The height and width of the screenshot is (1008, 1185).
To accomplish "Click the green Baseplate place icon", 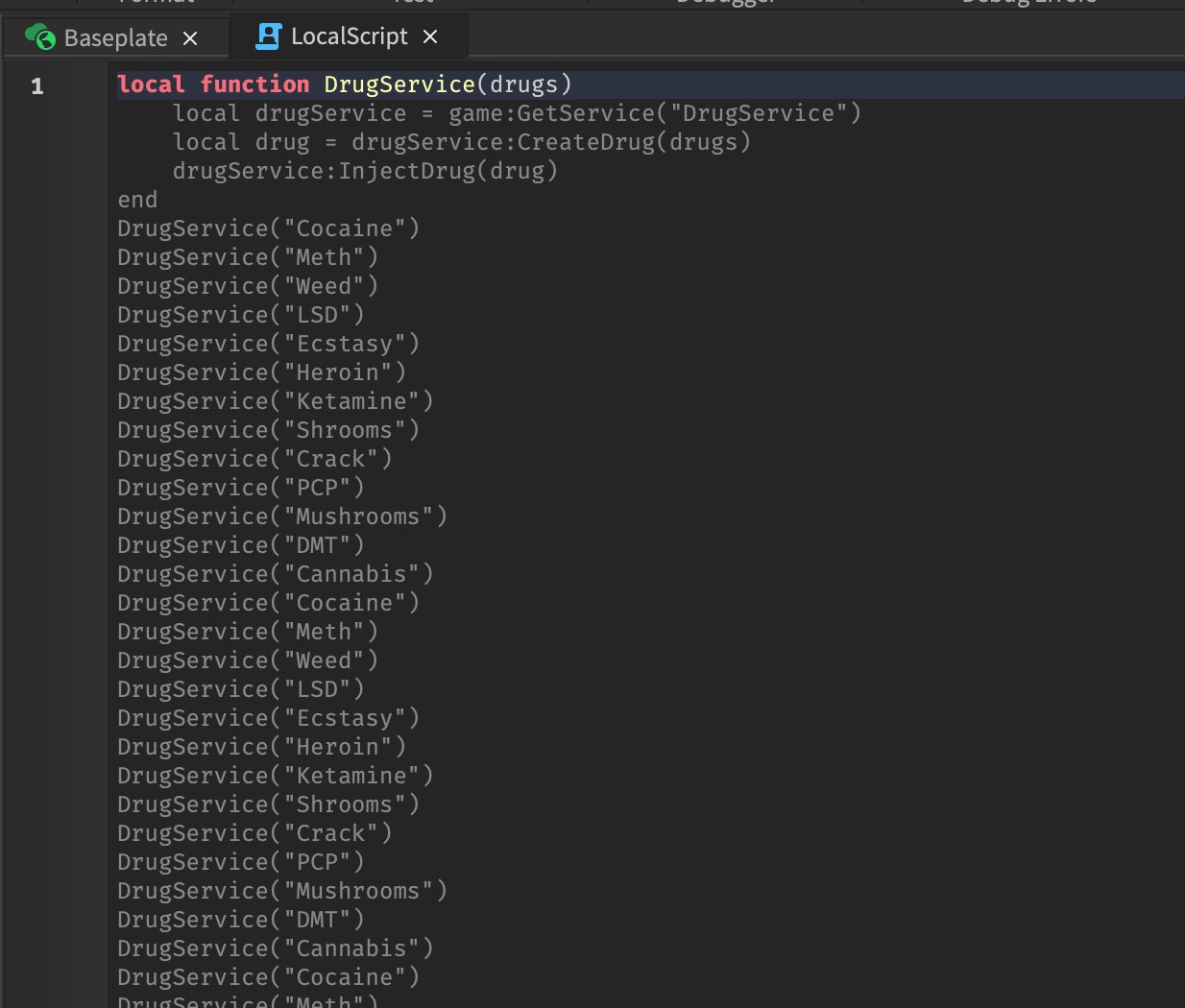I will 40,37.
